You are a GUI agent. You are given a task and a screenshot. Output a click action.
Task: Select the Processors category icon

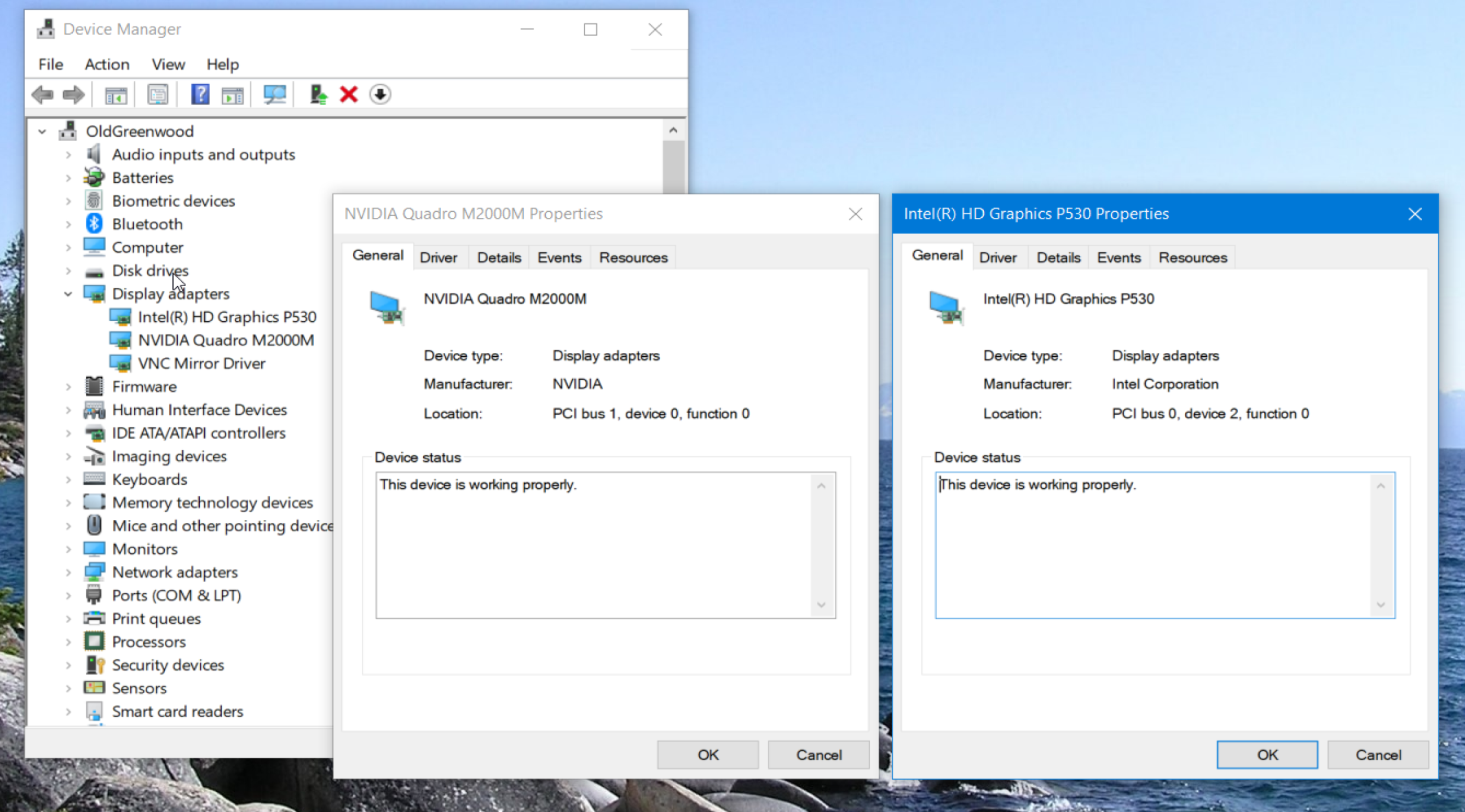94,641
